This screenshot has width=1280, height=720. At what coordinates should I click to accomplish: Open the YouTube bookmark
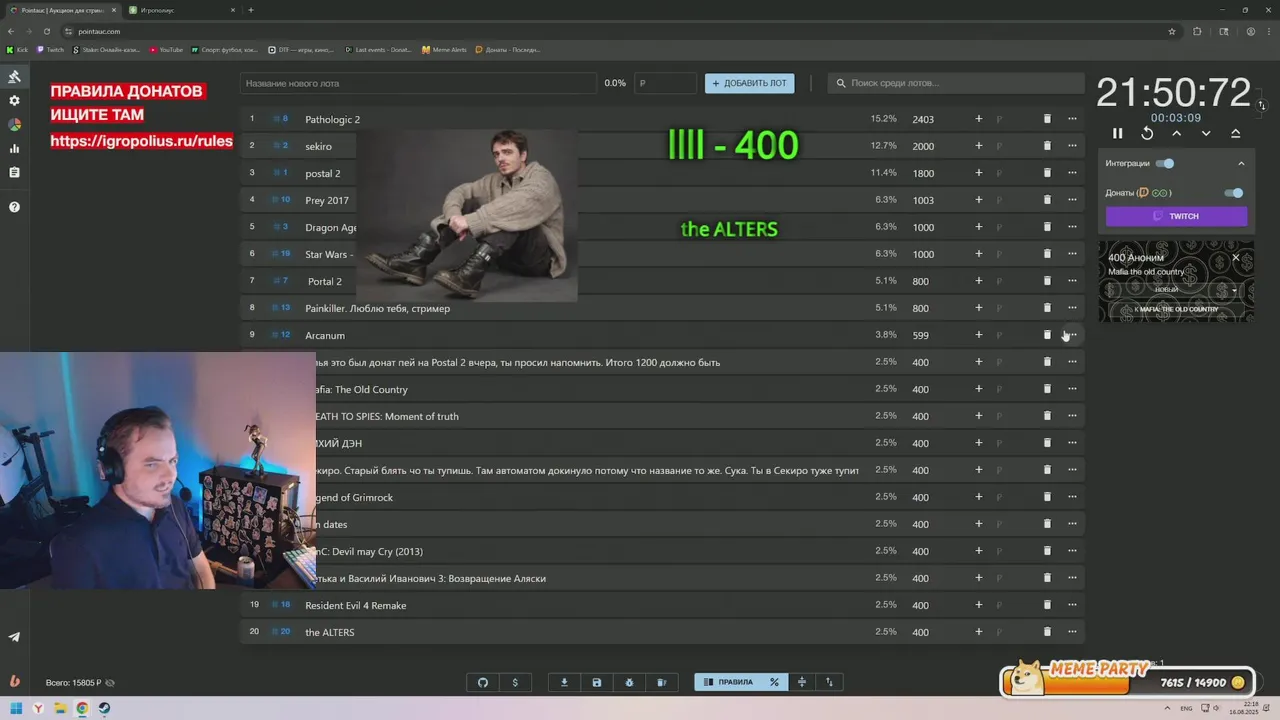(166, 49)
